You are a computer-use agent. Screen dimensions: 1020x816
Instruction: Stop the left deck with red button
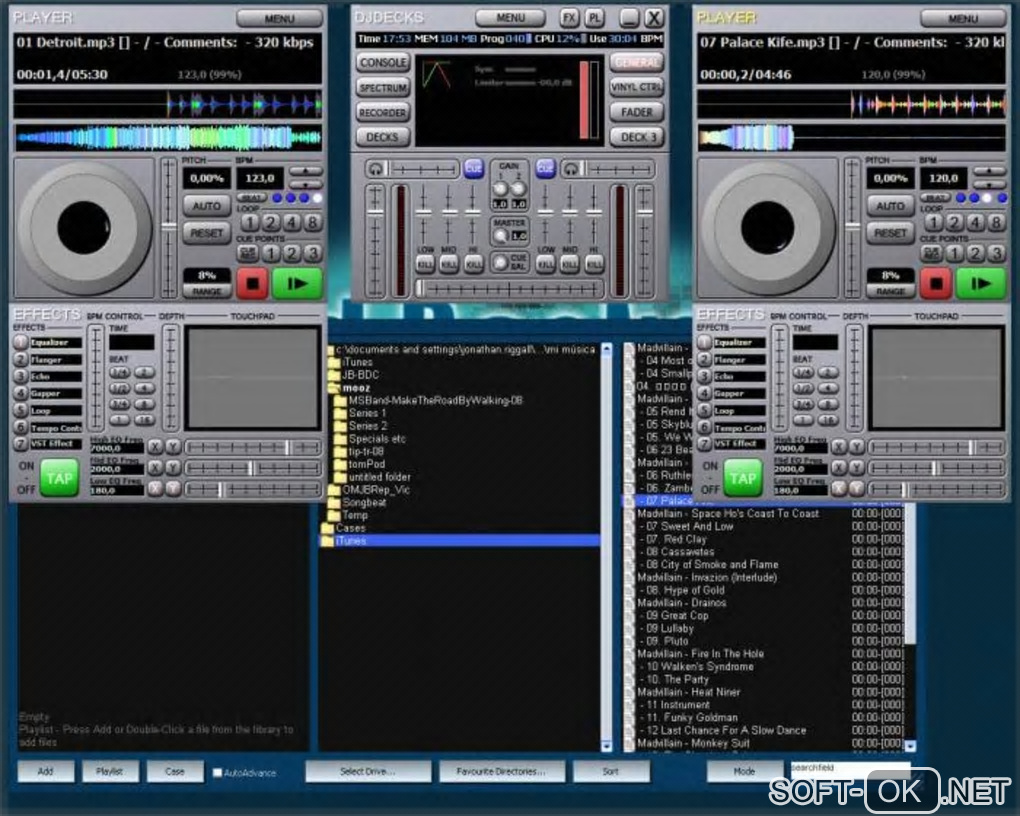[x=252, y=283]
